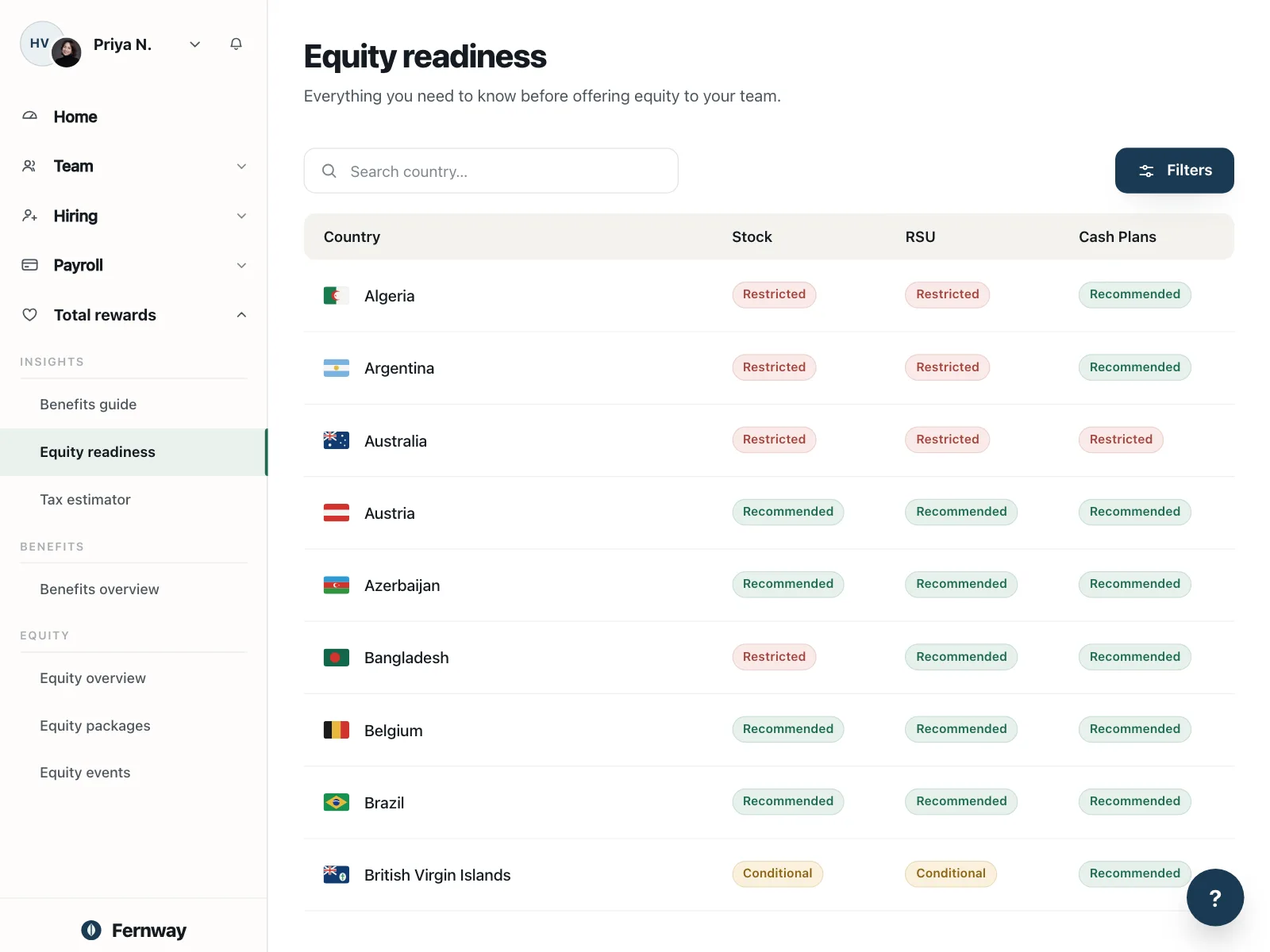The width and height of the screenshot is (1270, 952).
Task: Open the help question mark button
Action: coord(1214,897)
